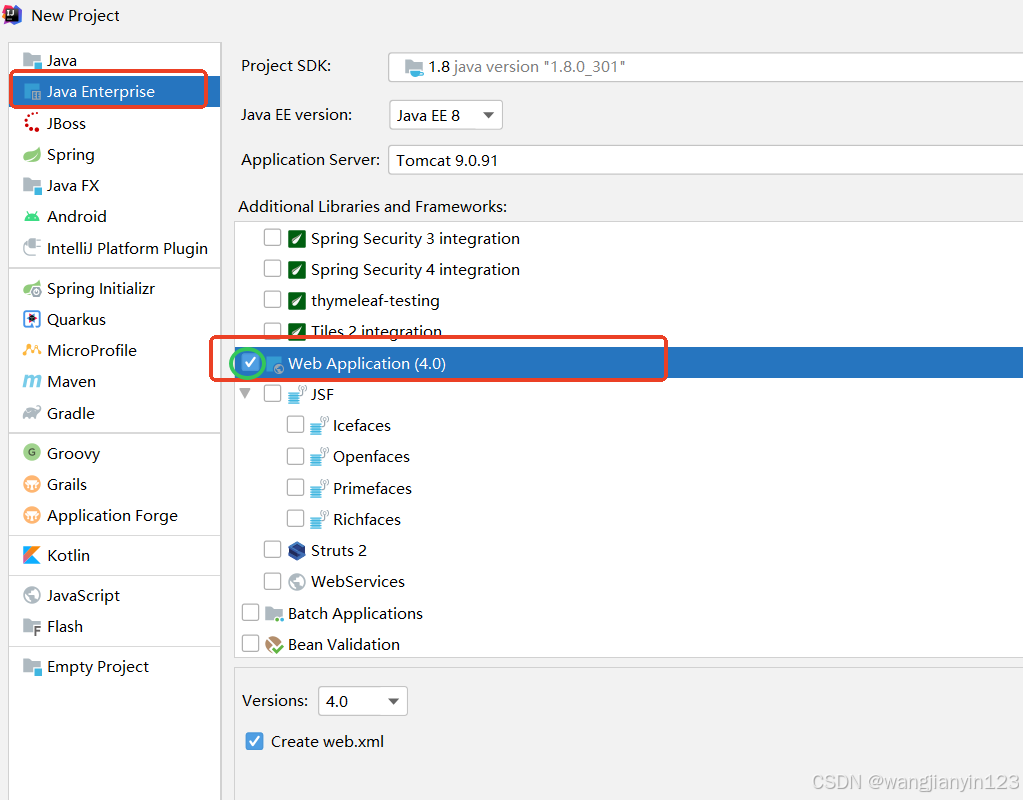The height and width of the screenshot is (800, 1023).
Task: Select Grails label in the sidebar
Action: click(67, 485)
